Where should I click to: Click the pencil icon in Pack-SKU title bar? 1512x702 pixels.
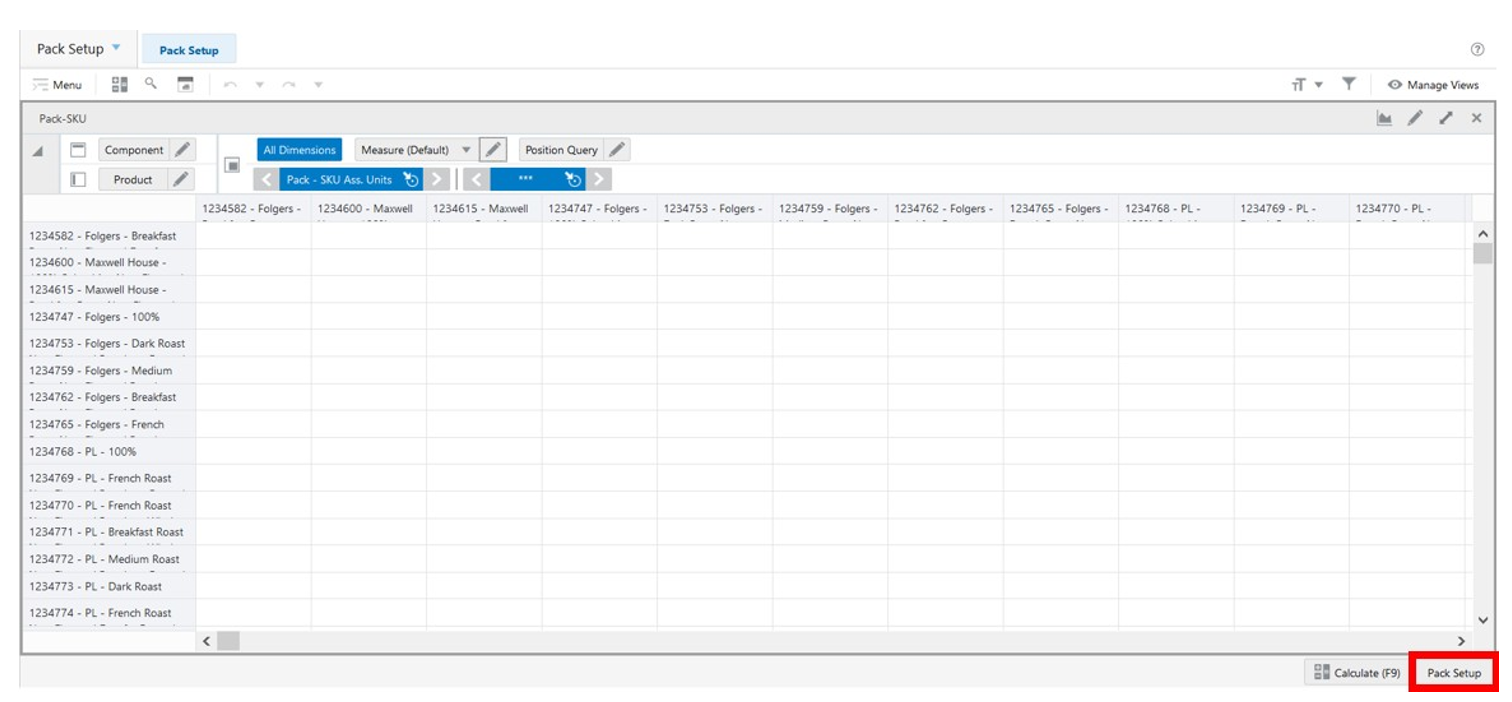click(1415, 118)
